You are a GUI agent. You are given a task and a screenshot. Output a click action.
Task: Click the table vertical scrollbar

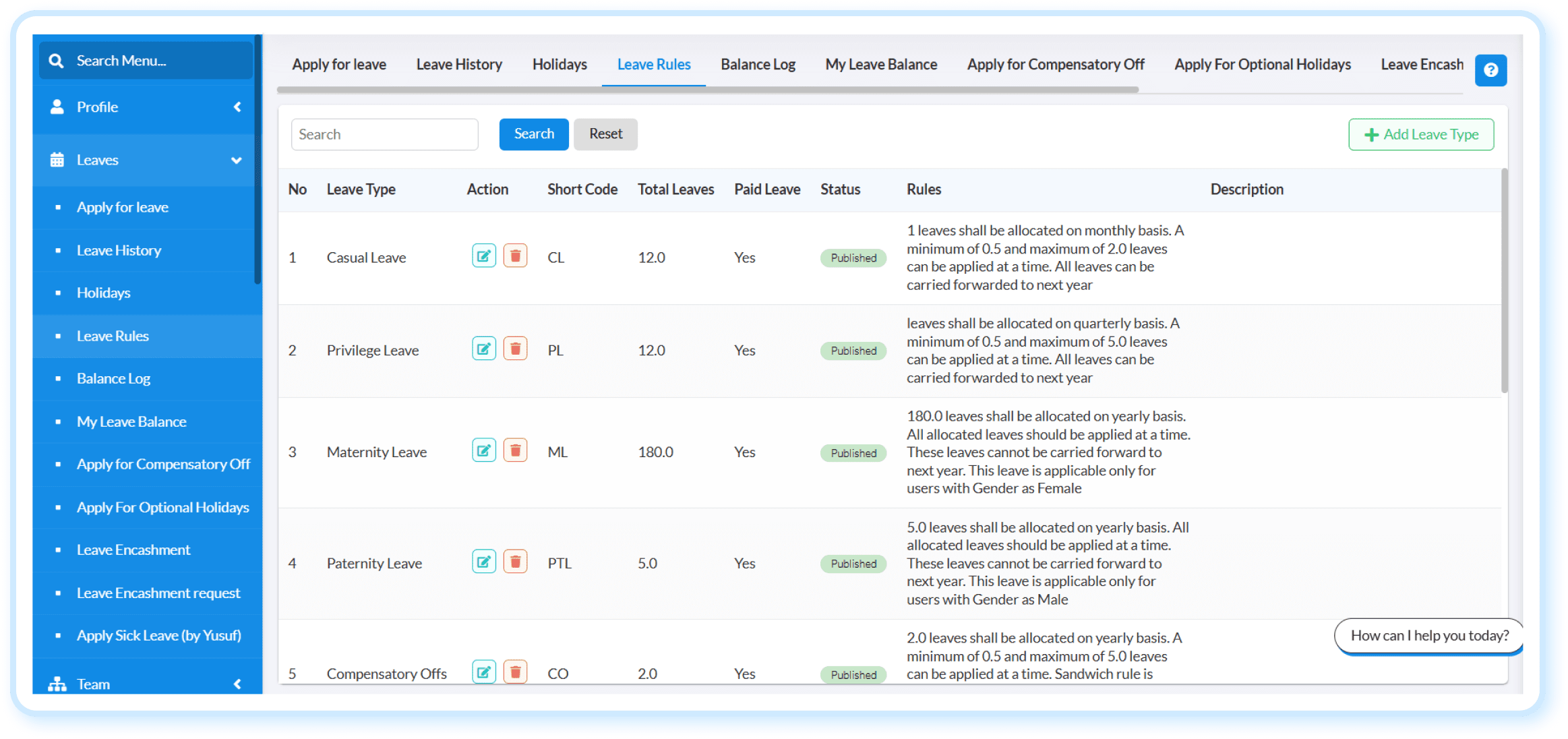click(x=1504, y=280)
